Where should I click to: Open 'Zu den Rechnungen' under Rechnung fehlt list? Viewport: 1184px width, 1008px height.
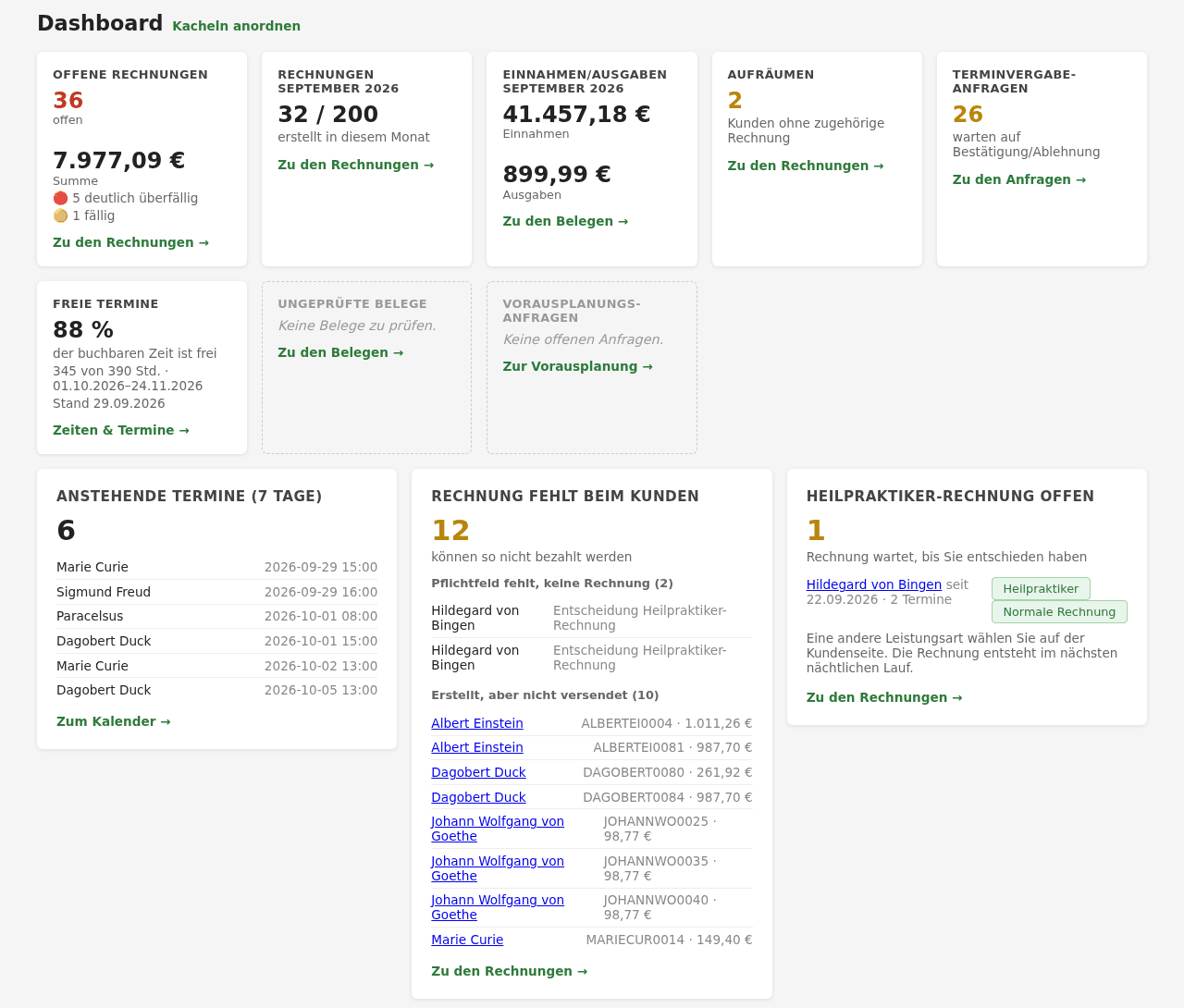509,971
